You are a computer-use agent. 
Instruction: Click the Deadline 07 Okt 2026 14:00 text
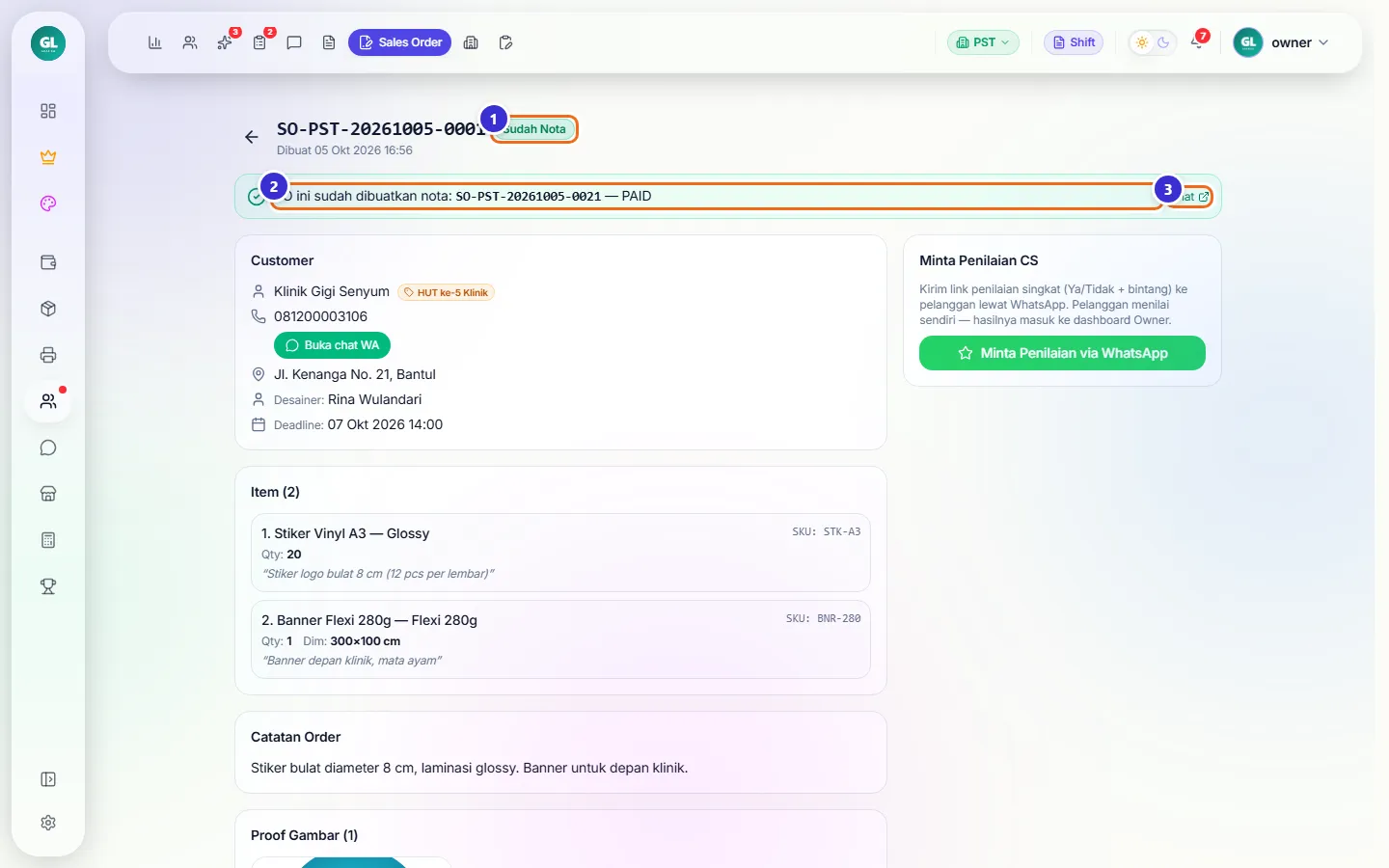pyautogui.click(x=358, y=424)
